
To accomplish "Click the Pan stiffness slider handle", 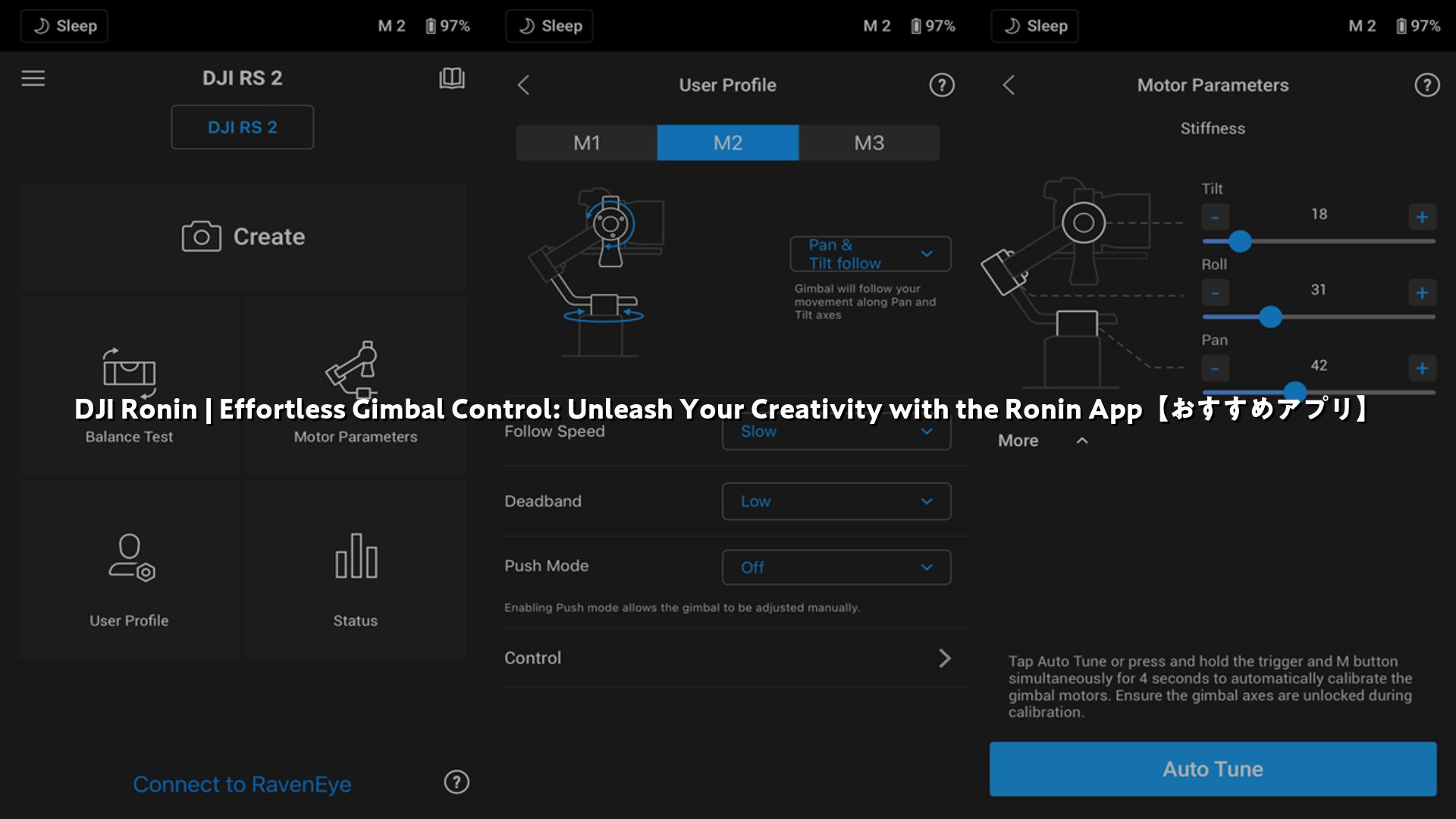I will [x=1295, y=392].
